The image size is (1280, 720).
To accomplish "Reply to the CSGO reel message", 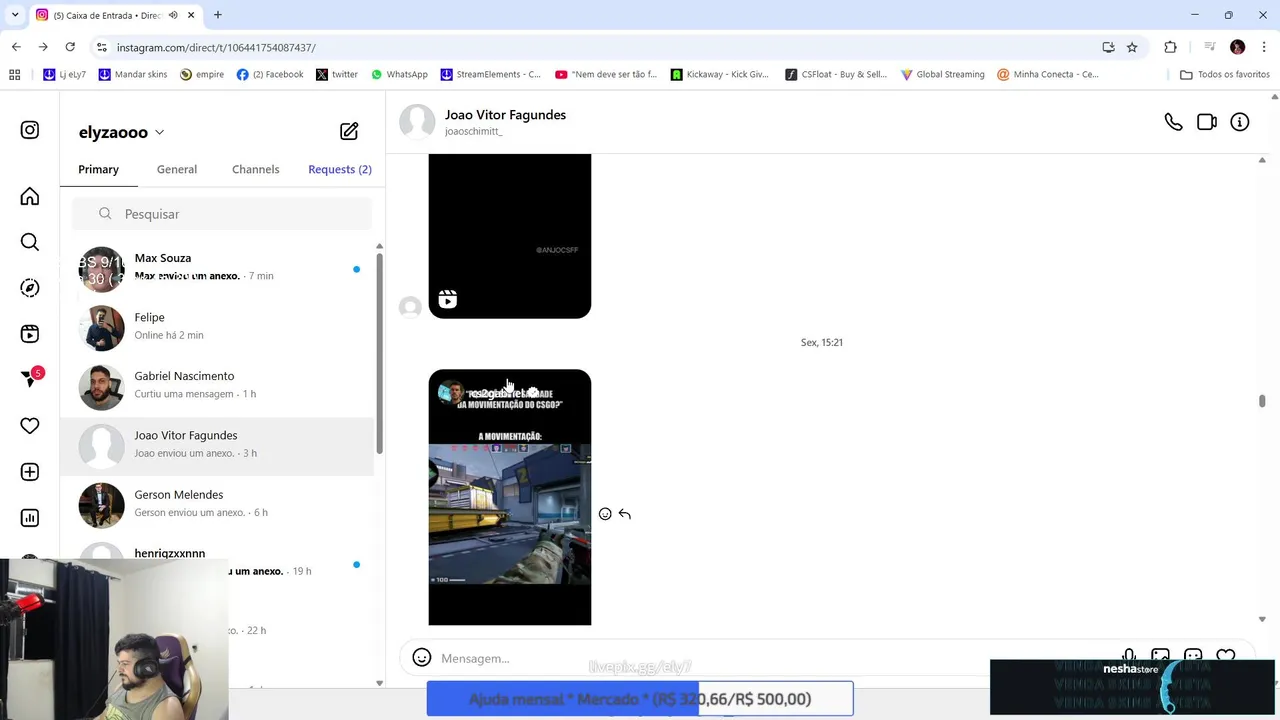I will coord(625,514).
